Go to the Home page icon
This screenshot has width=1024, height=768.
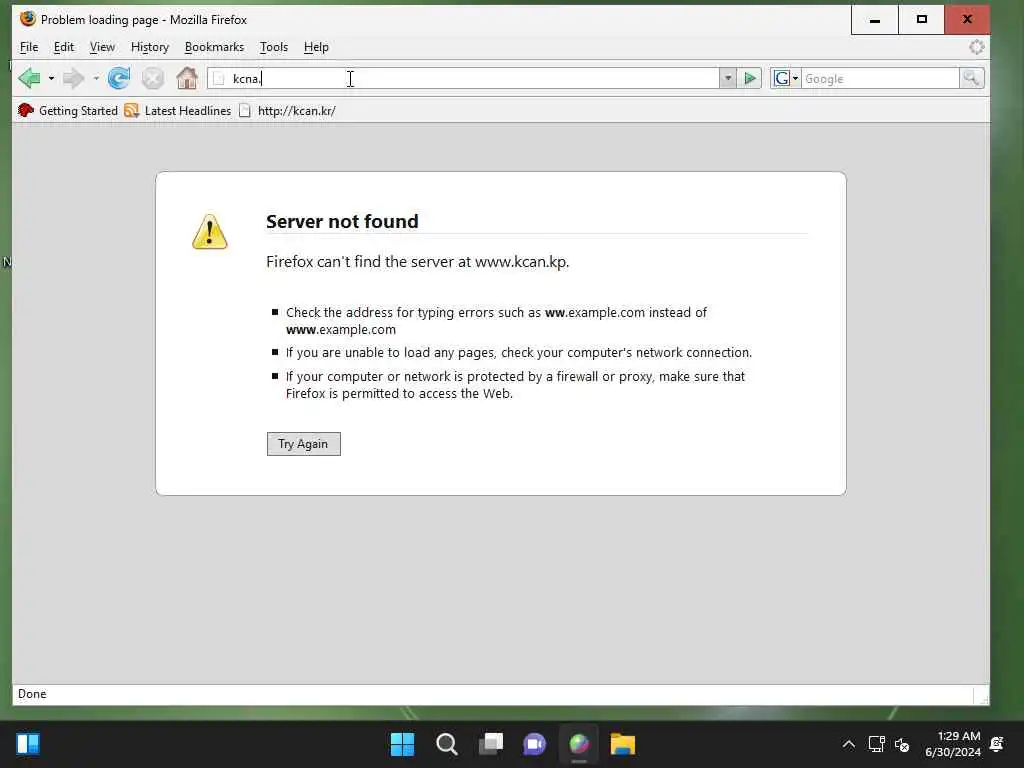point(187,78)
